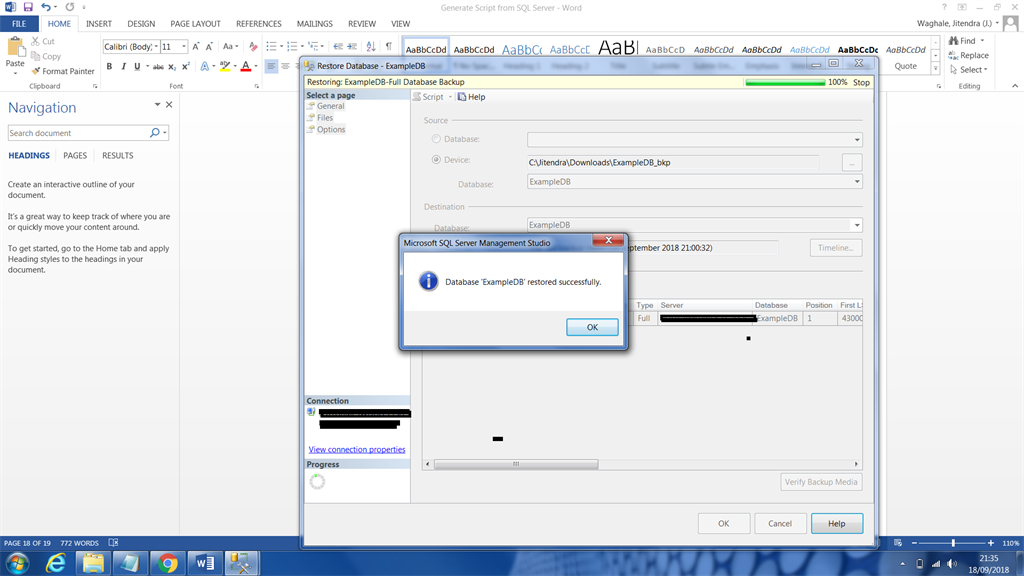Switch to the REFERENCES ribbon tab

(259, 24)
